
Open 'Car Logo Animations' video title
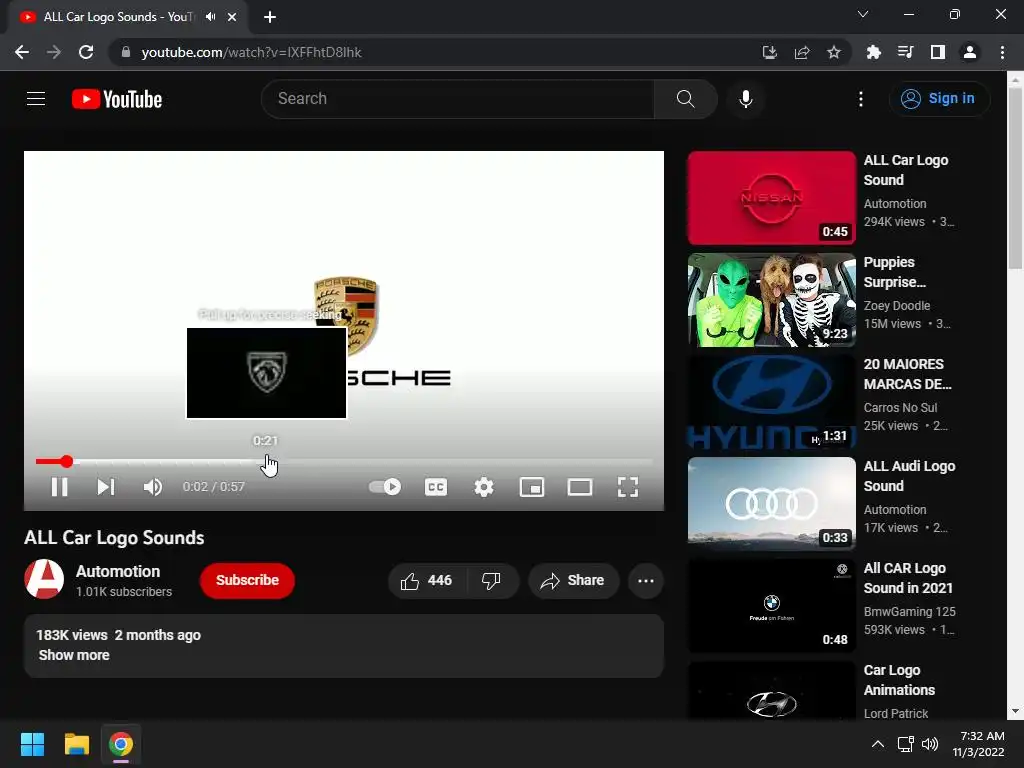point(899,680)
